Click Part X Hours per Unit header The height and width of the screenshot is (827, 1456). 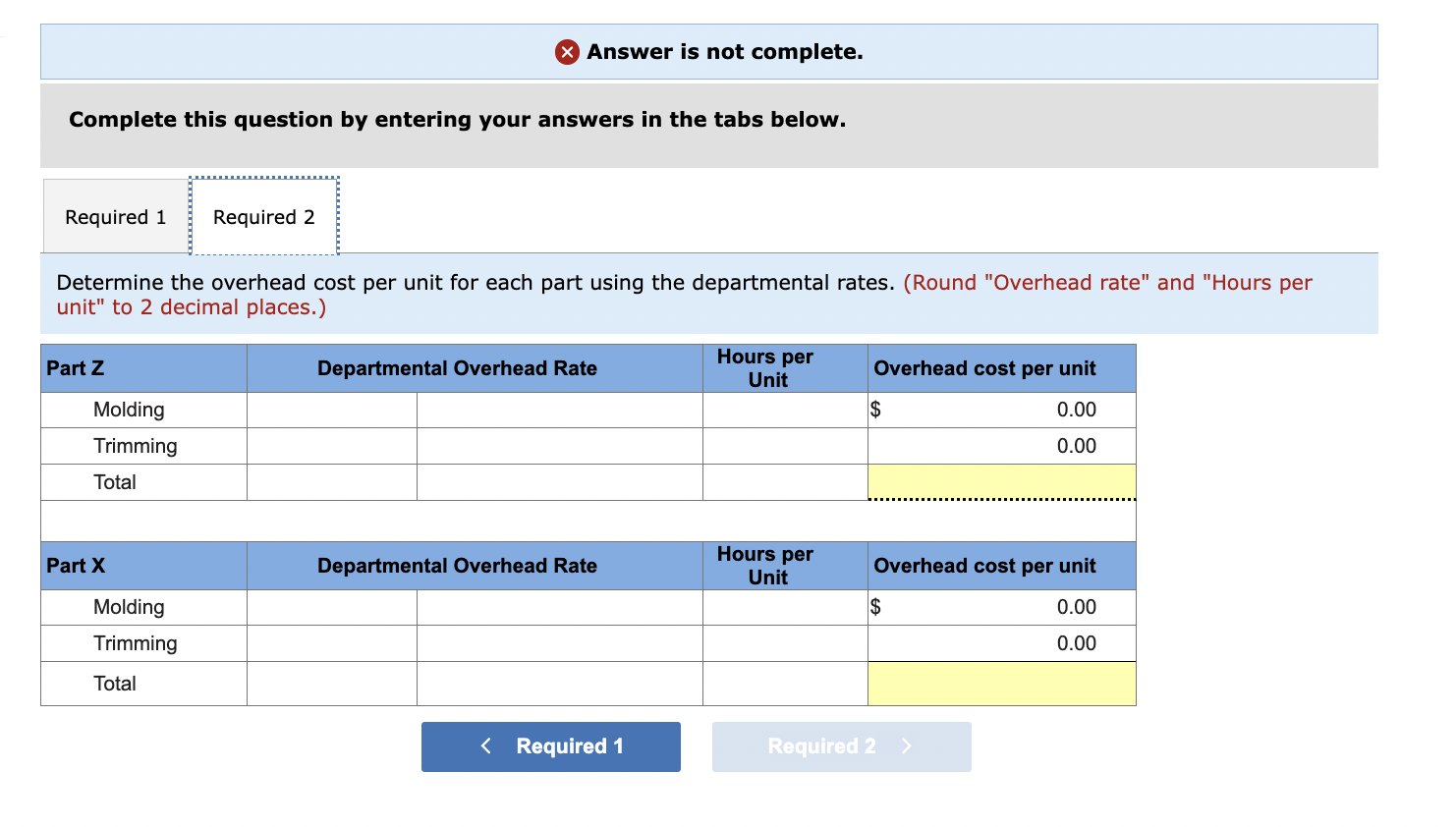(x=765, y=566)
